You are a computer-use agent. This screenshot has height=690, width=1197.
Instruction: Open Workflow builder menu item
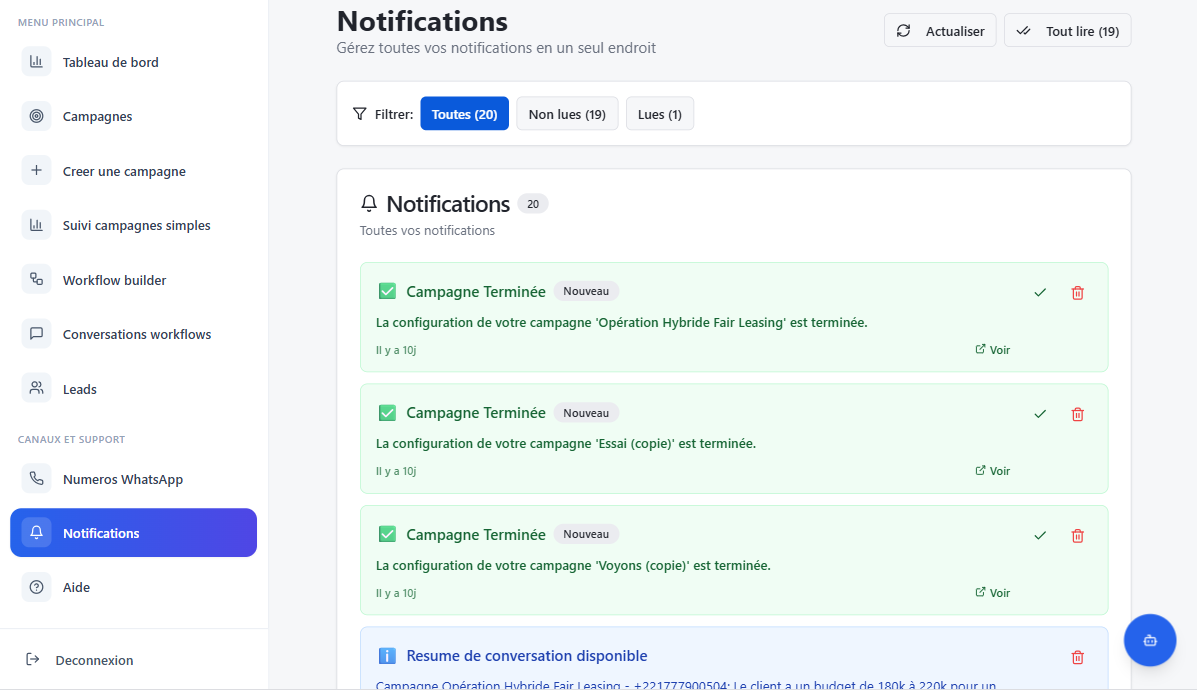pyautogui.click(x=134, y=280)
